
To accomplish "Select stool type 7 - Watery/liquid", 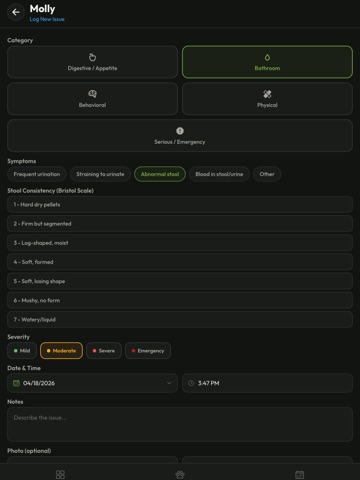I will pos(180,320).
